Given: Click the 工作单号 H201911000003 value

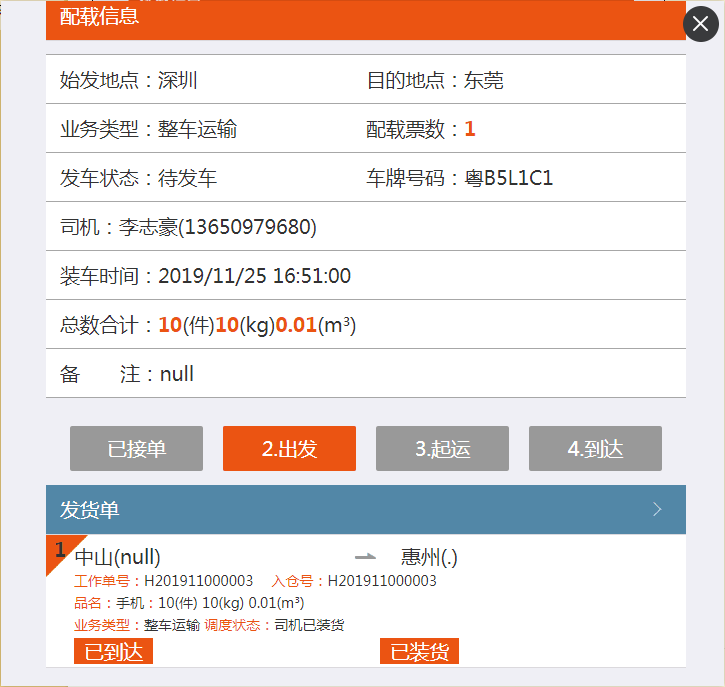Looking at the screenshot, I should (198, 581).
